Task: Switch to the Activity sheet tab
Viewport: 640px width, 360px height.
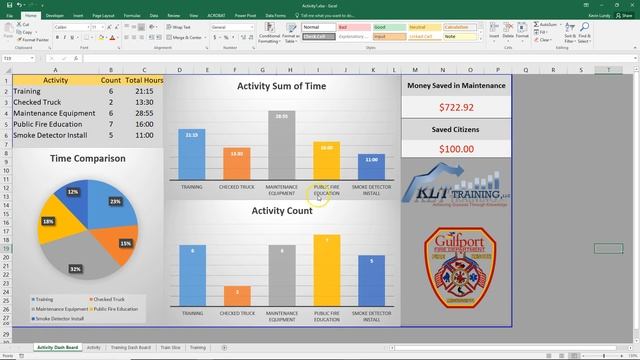Action: click(93, 348)
